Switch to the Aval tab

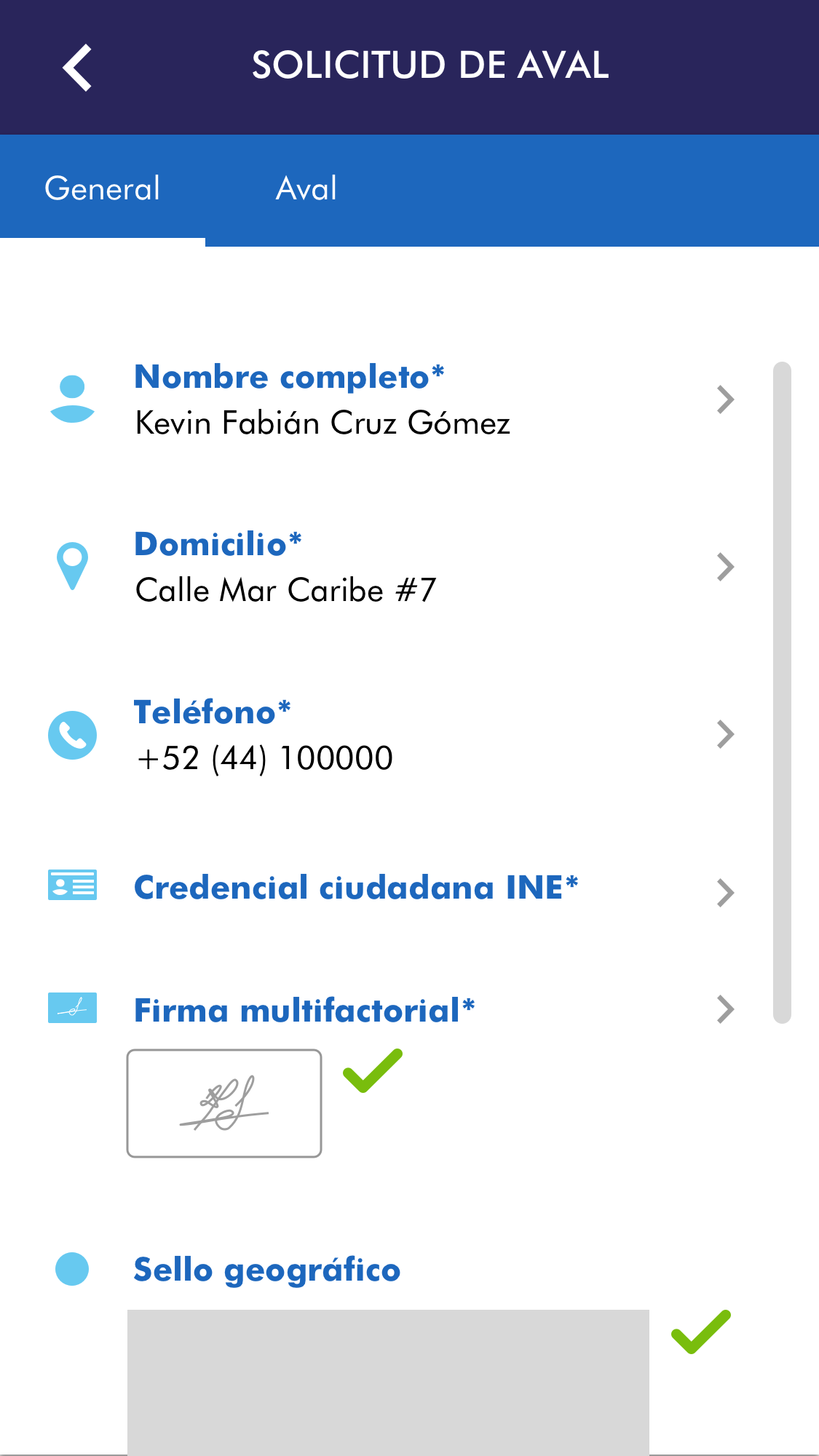(x=306, y=189)
